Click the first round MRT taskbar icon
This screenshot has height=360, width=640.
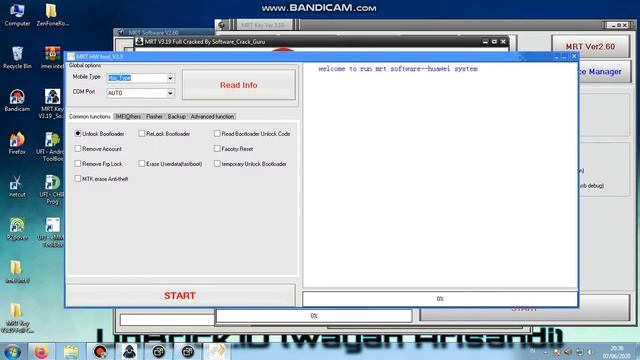coord(158,352)
